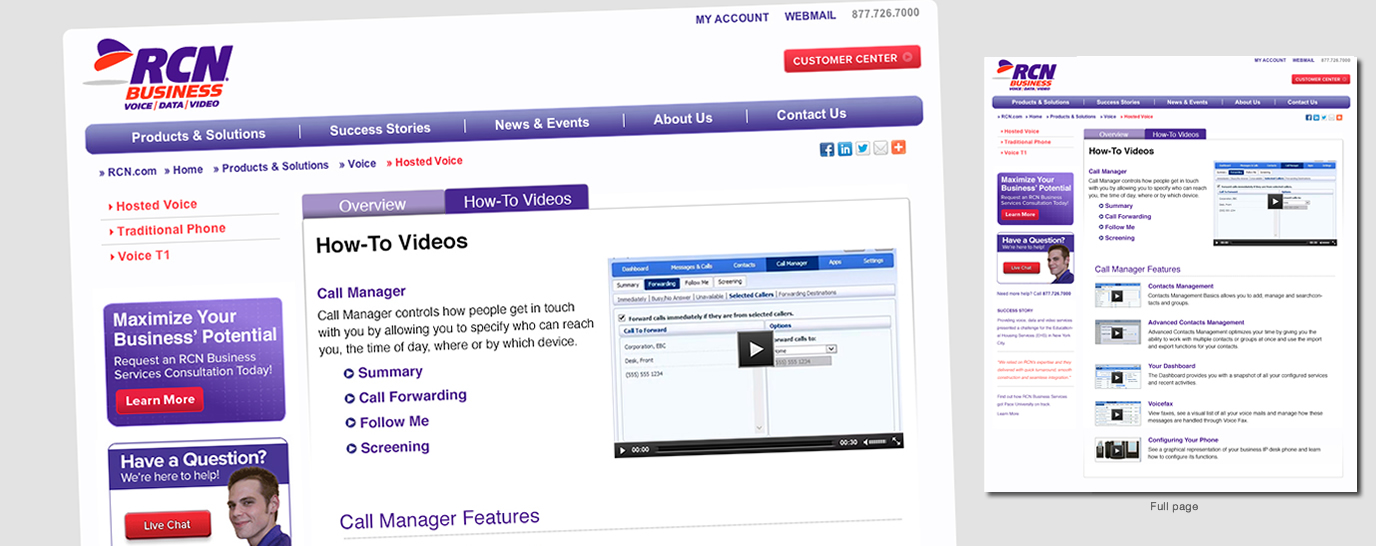Mute the video using the speaker icon in large view
This screenshot has height=546, width=1376.
tap(867, 442)
